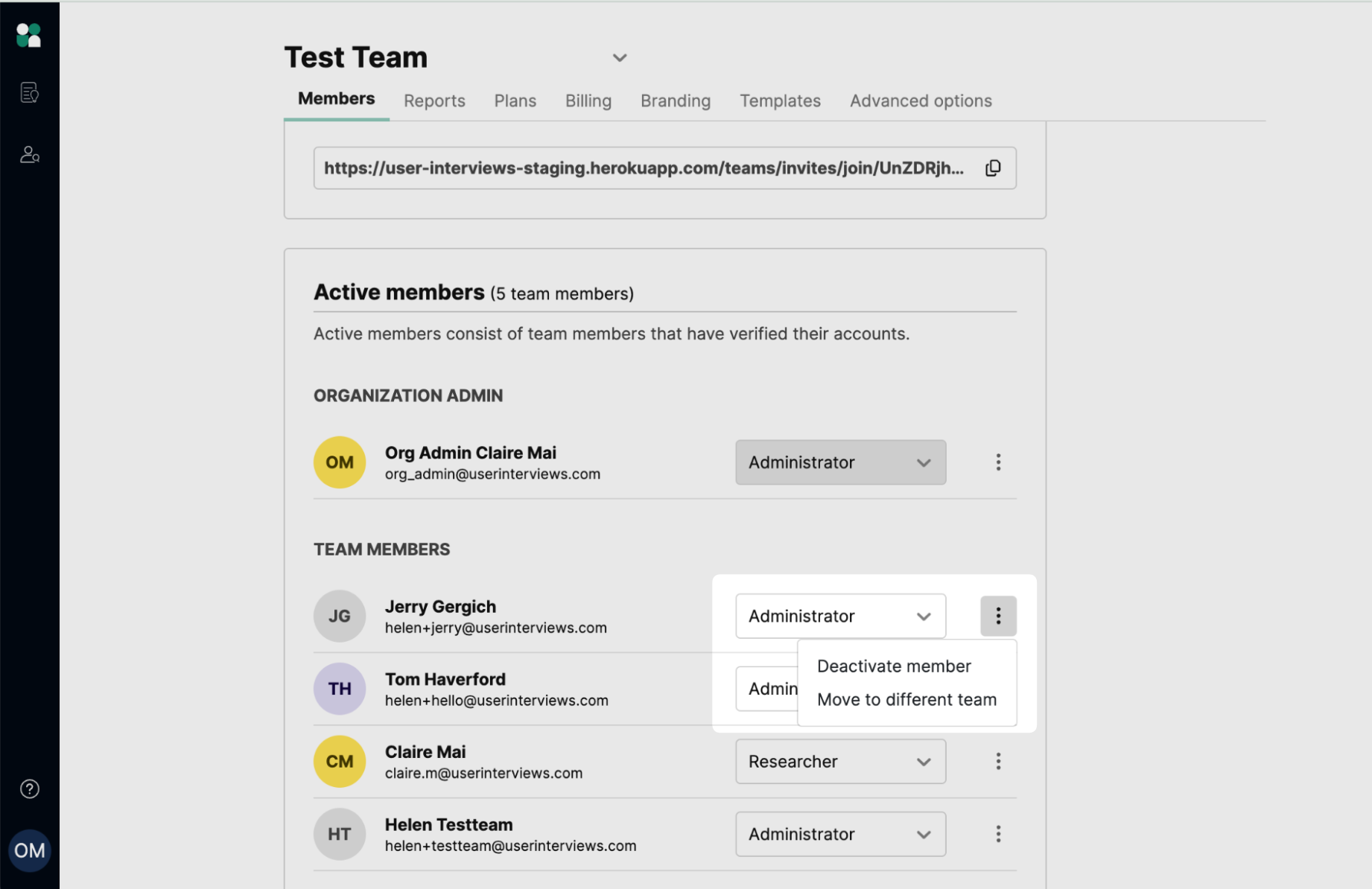Switch to the Members tab
1372x889 pixels.
click(x=337, y=99)
